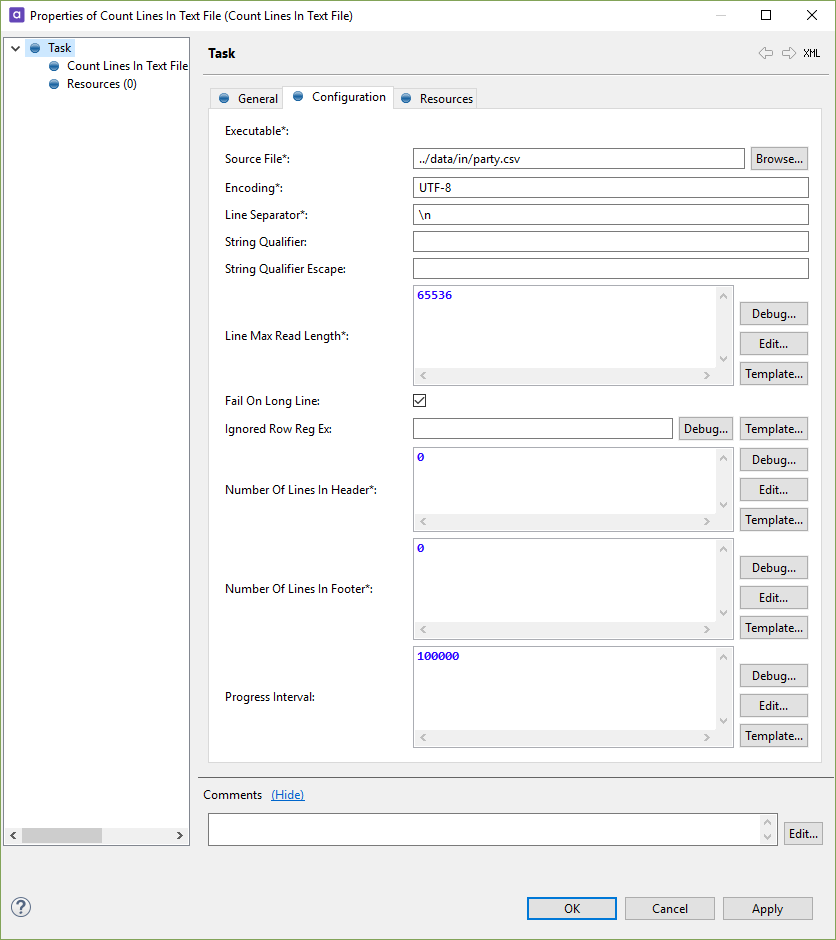Image resolution: width=836 pixels, height=940 pixels.
Task: Click the Encoding input field
Action: point(610,187)
